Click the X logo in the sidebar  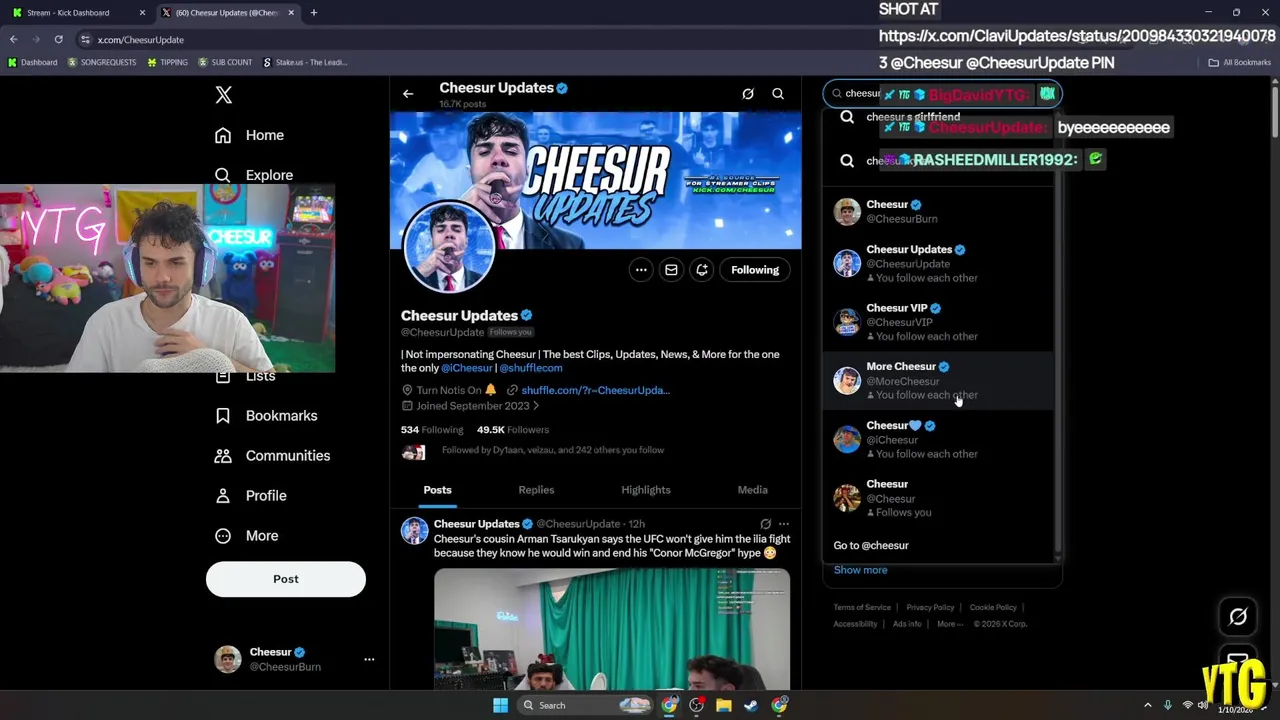[224, 95]
